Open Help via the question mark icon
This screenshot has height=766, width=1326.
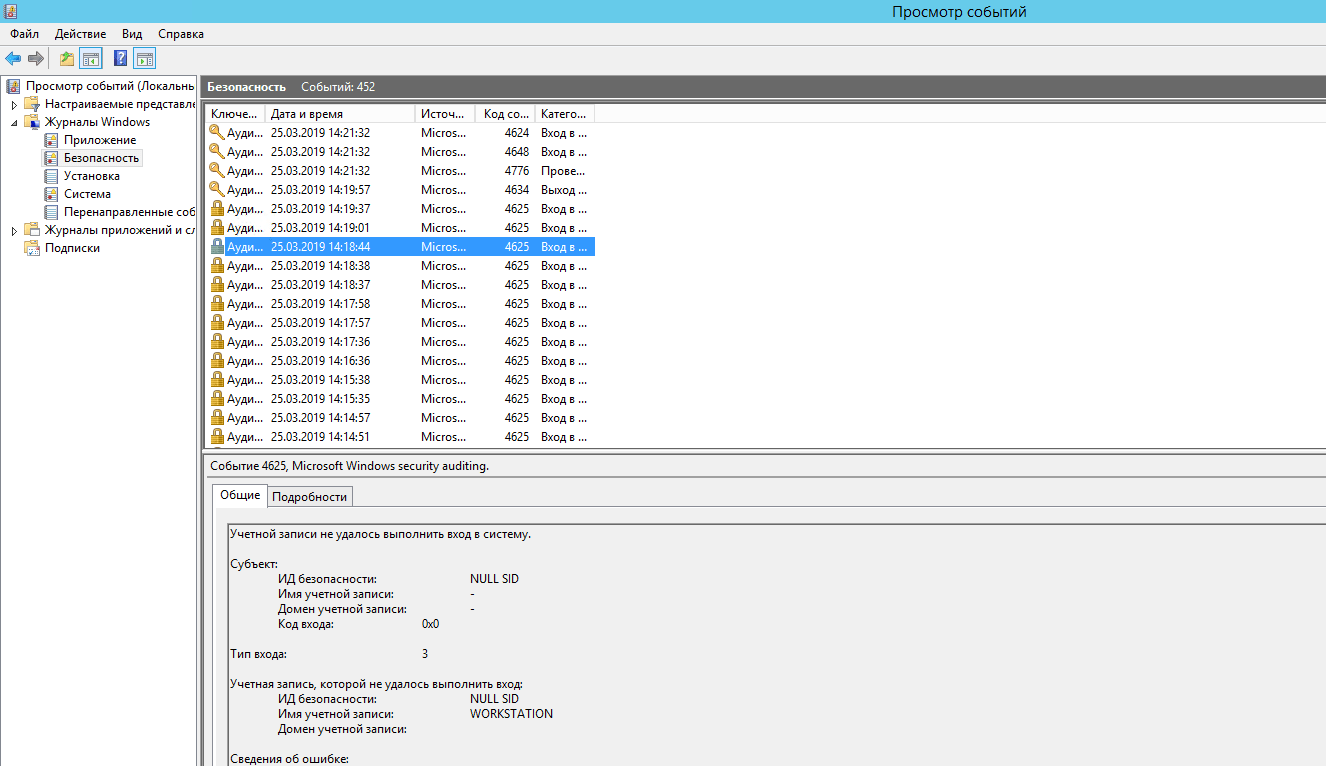coord(121,58)
